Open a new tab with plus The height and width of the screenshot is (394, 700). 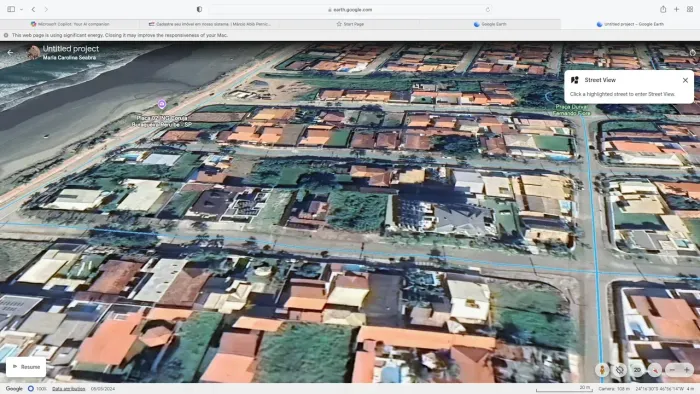[676, 9]
